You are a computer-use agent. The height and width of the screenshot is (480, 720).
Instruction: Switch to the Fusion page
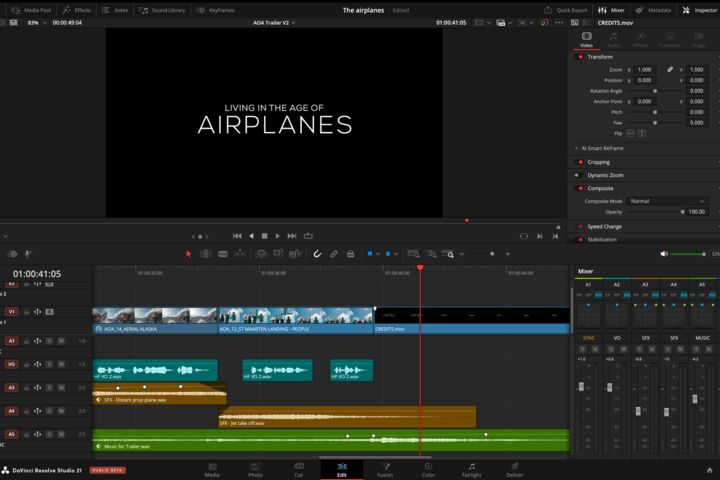click(x=385, y=470)
